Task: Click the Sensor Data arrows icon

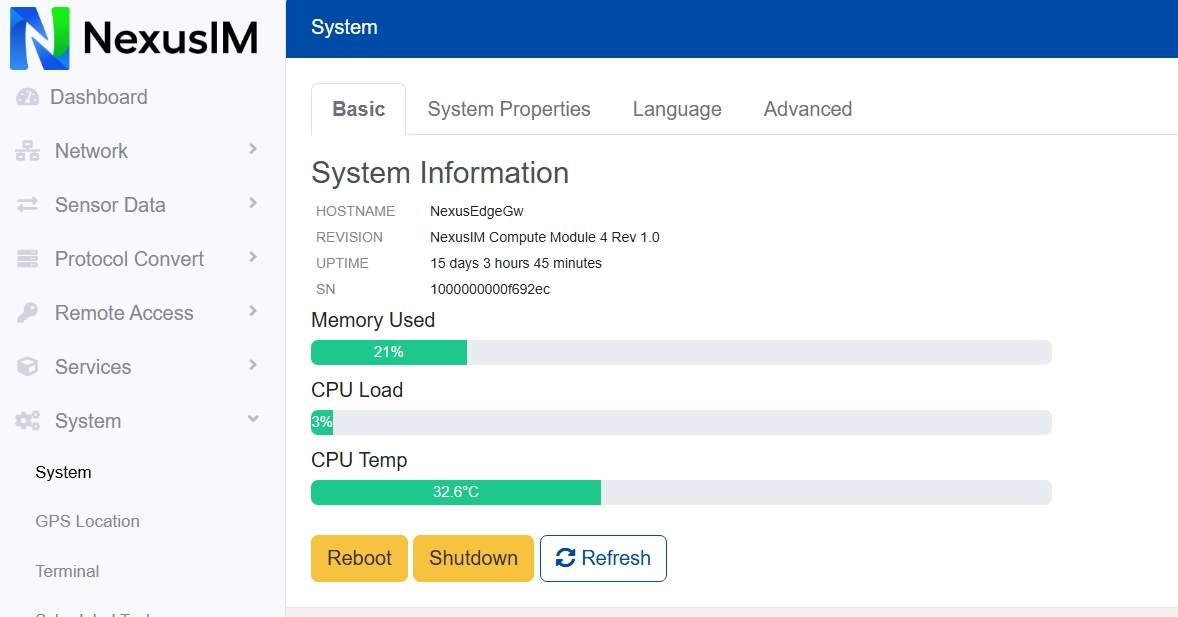Action: click(28, 205)
